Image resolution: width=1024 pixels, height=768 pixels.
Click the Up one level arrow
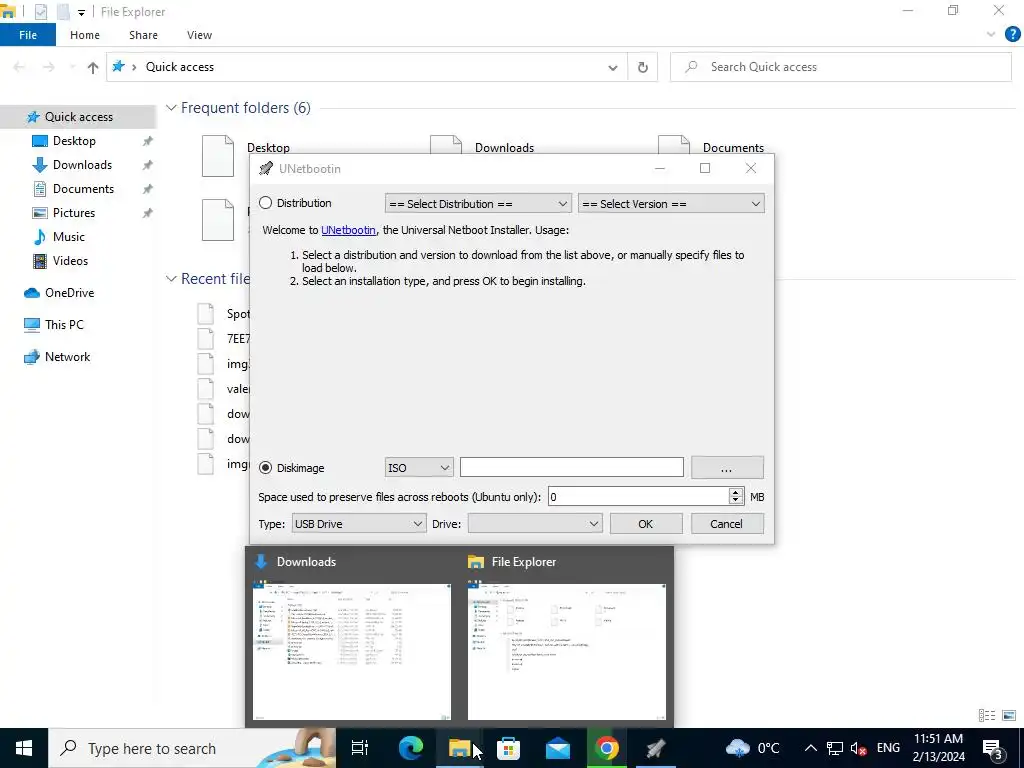(x=93, y=67)
